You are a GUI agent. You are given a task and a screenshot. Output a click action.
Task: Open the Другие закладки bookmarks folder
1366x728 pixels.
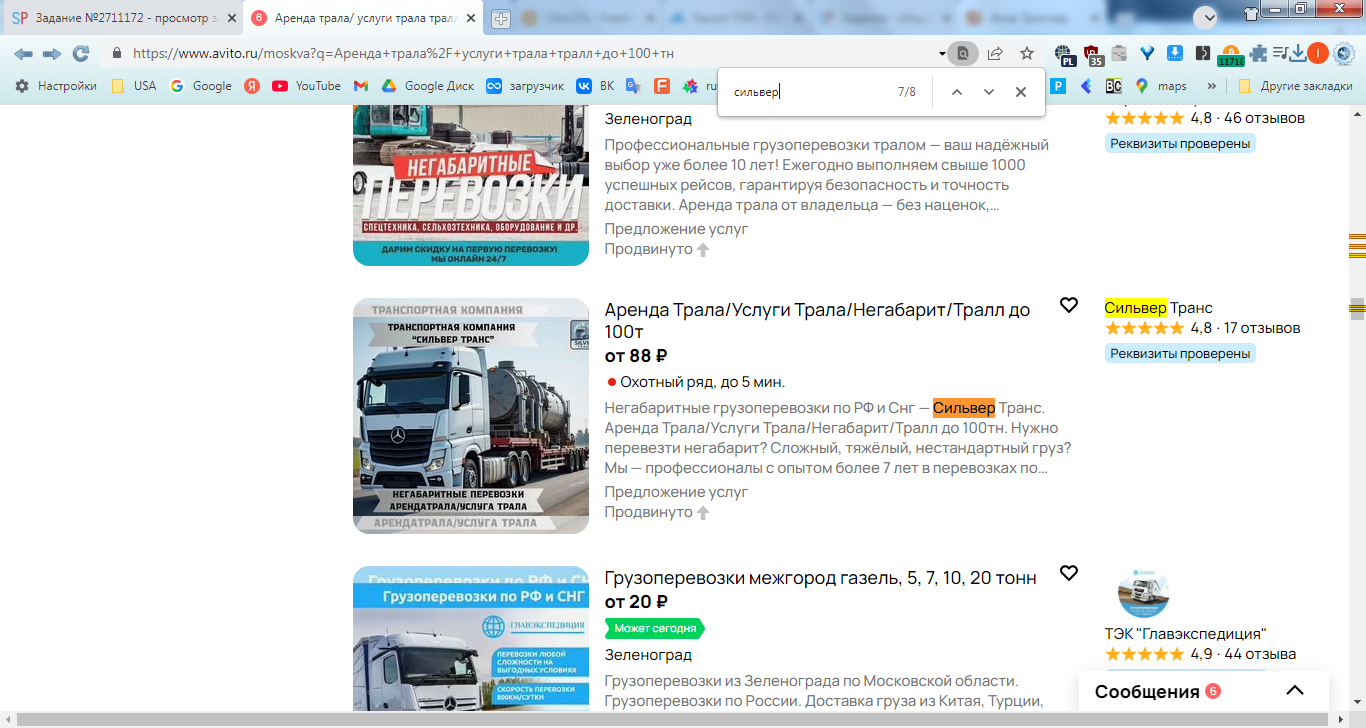1296,86
